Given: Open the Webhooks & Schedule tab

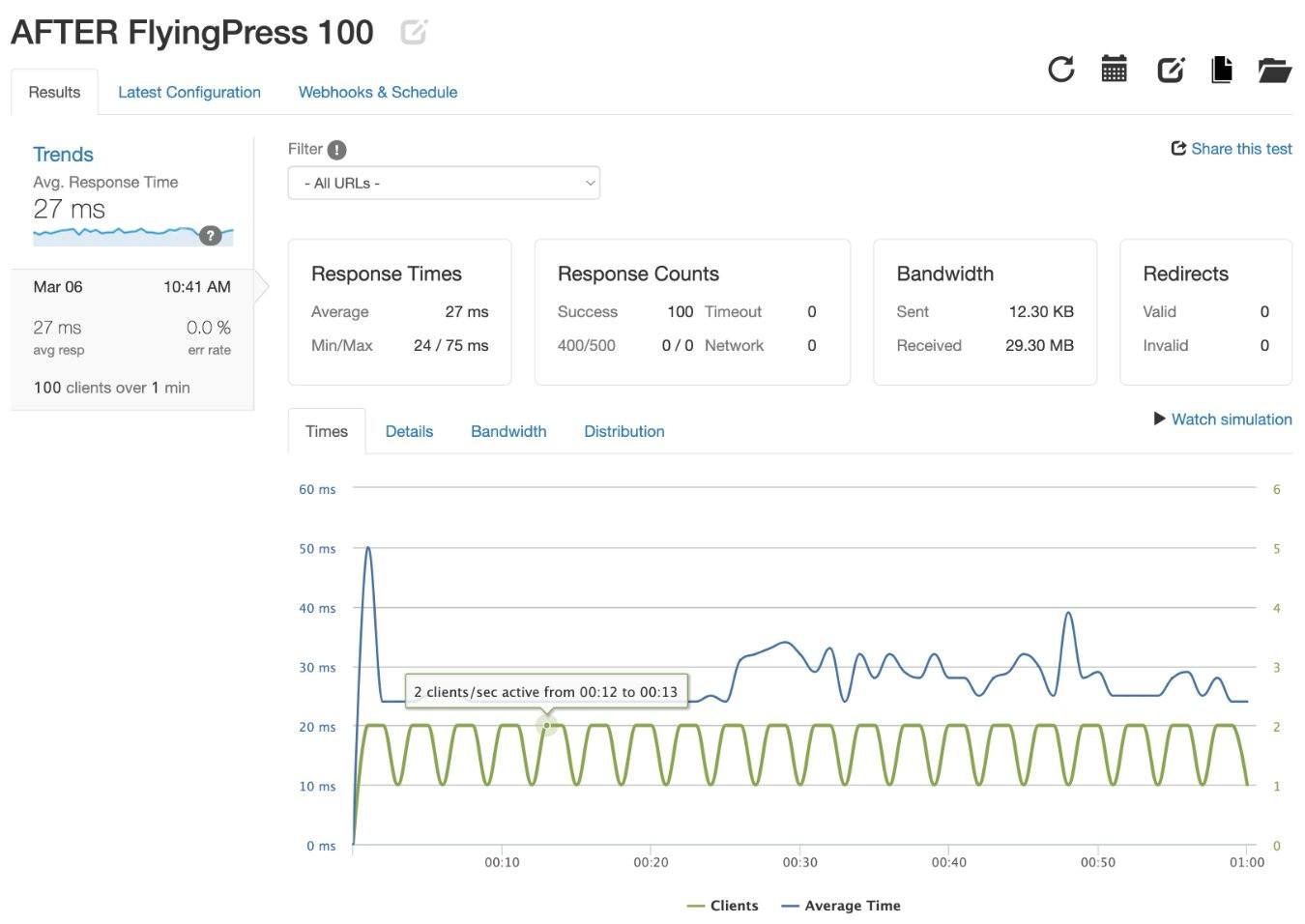Looking at the screenshot, I should click(378, 92).
